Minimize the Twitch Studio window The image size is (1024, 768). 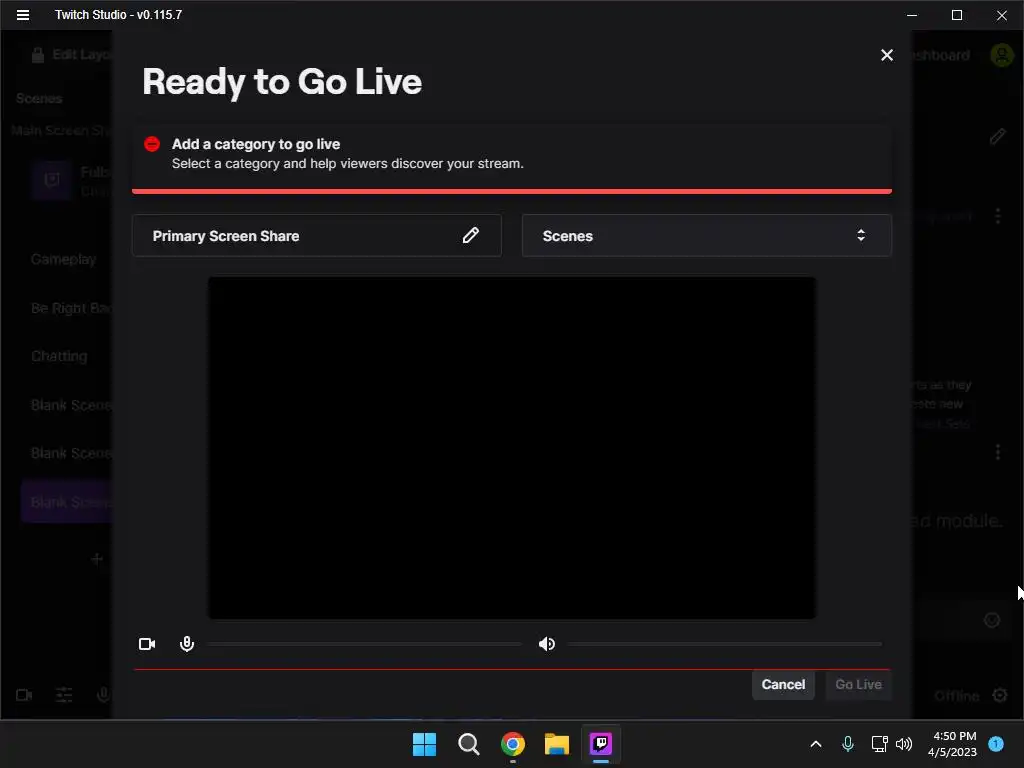click(x=912, y=15)
